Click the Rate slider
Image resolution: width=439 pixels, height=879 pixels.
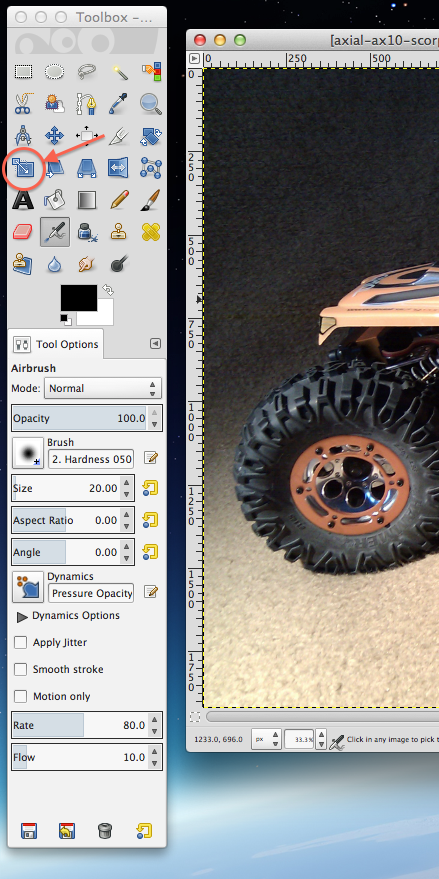(x=87, y=725)
